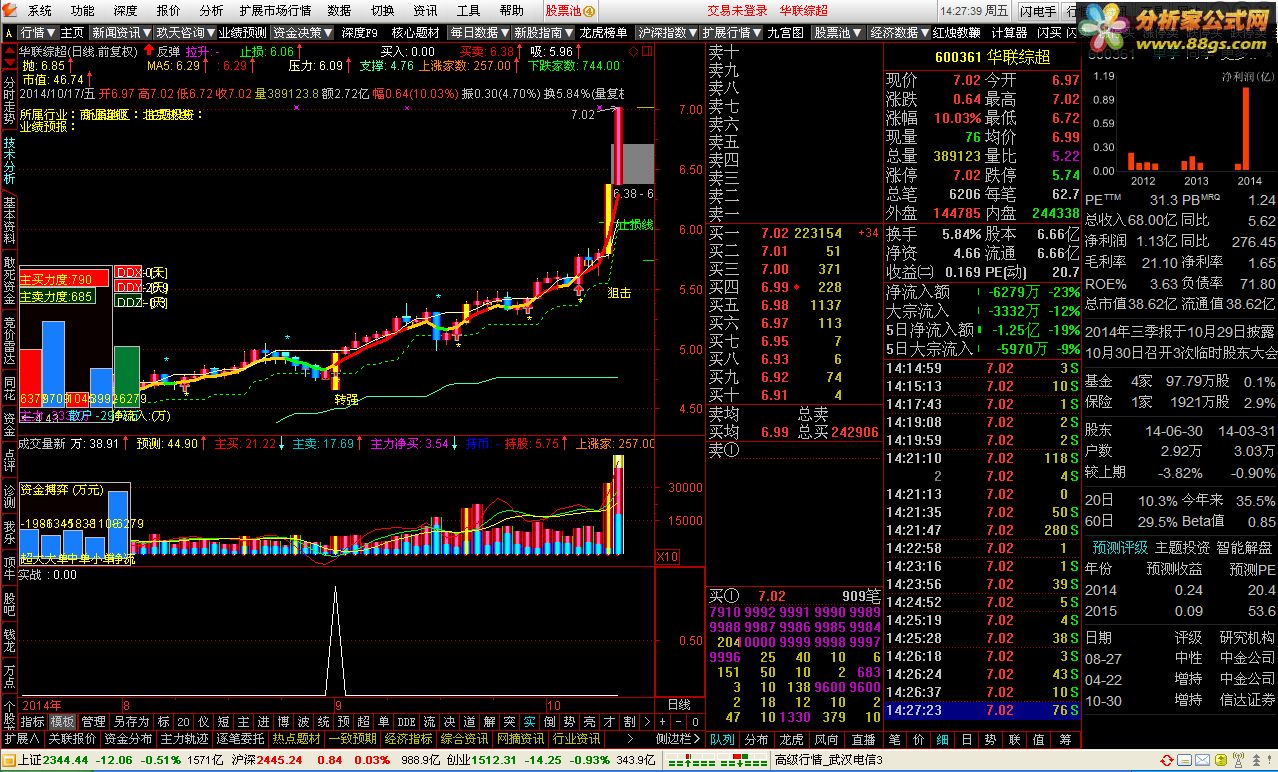
Task: Open 九宫图 view
Action: pyautogui.click(x=785, y=32)
